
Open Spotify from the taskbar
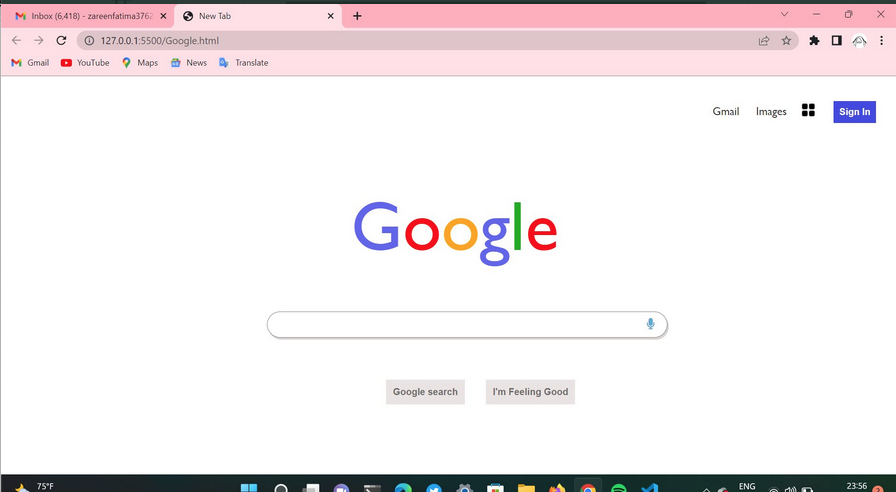click(x=618, y=488)
